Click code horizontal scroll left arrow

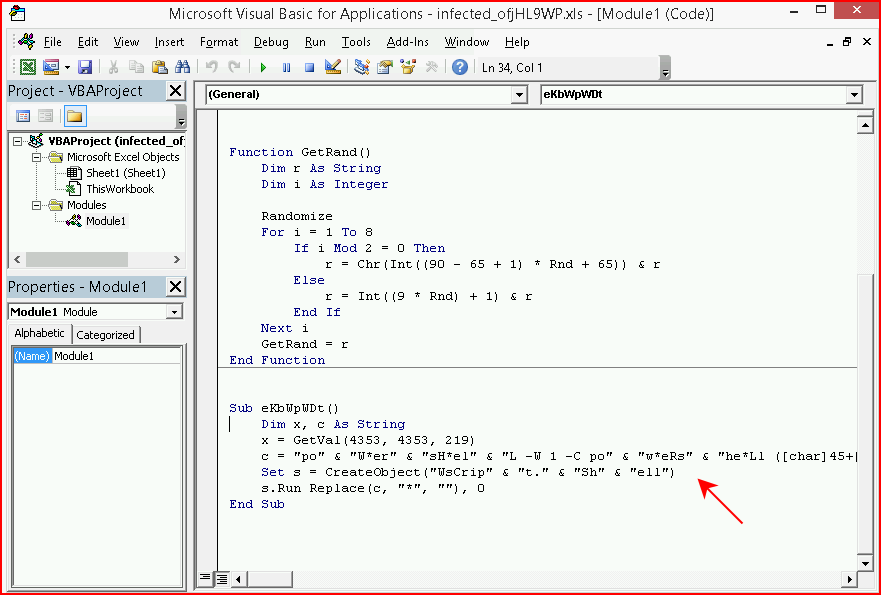(238, 579)
